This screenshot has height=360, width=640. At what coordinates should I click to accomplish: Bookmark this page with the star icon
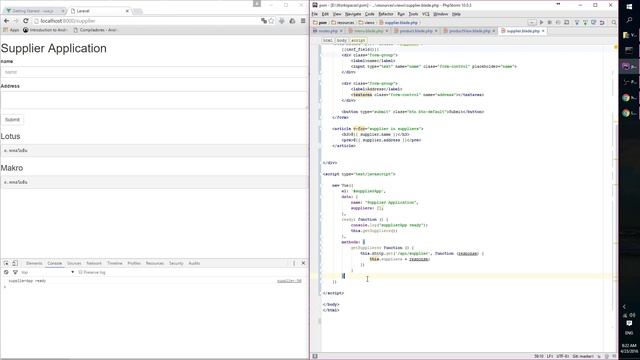pos(271,21)
